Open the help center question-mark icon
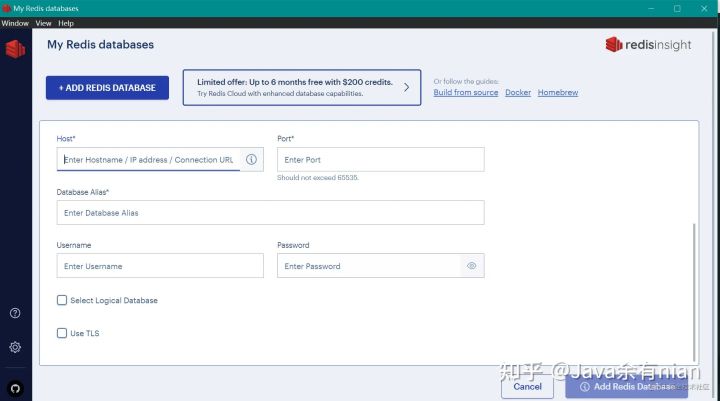Screen dimensions: 720x401 click(x=15, y=313)
